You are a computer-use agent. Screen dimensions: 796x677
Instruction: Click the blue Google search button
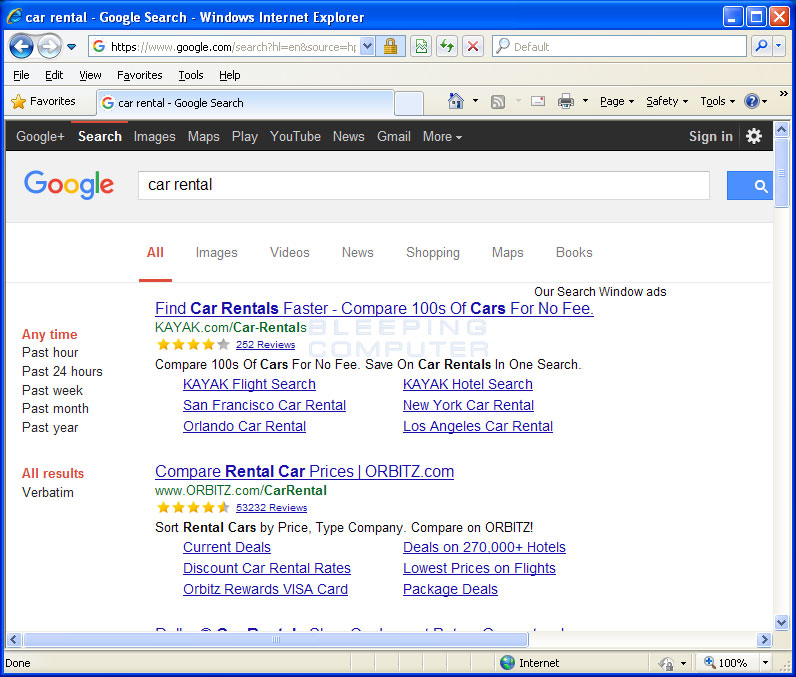(750, 186)
